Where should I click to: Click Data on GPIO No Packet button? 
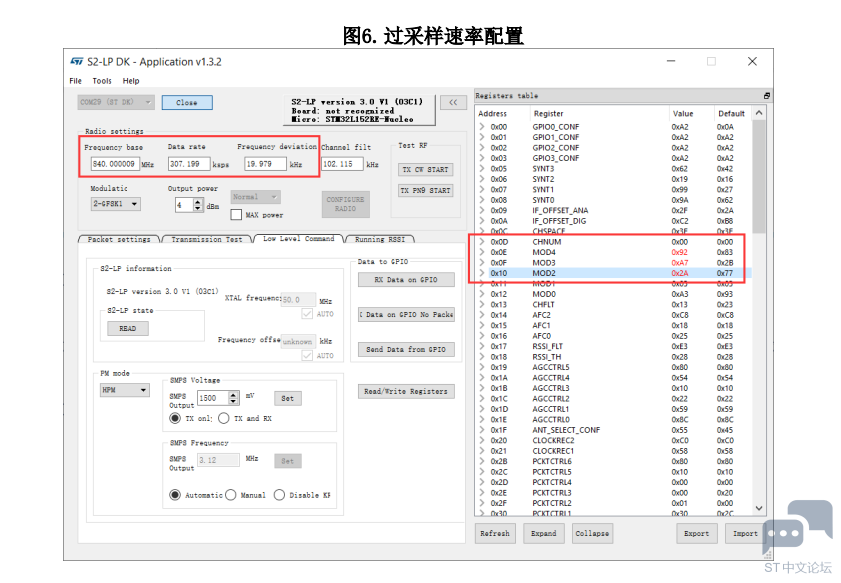click(x=406, y=315)
